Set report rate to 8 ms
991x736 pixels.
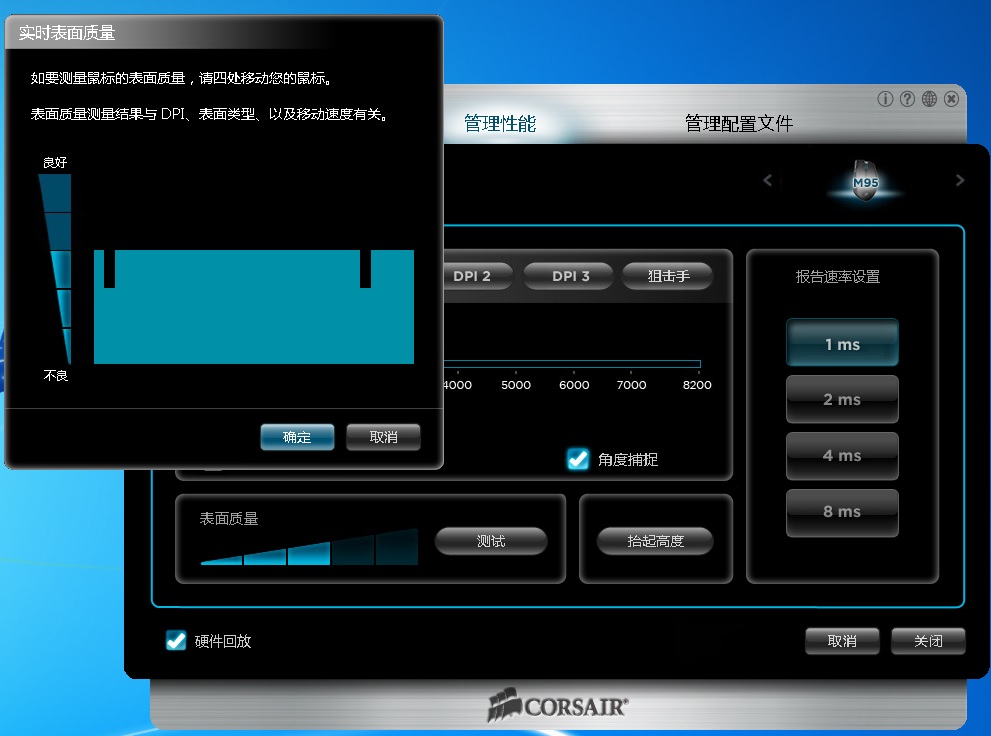coord(842,512)
